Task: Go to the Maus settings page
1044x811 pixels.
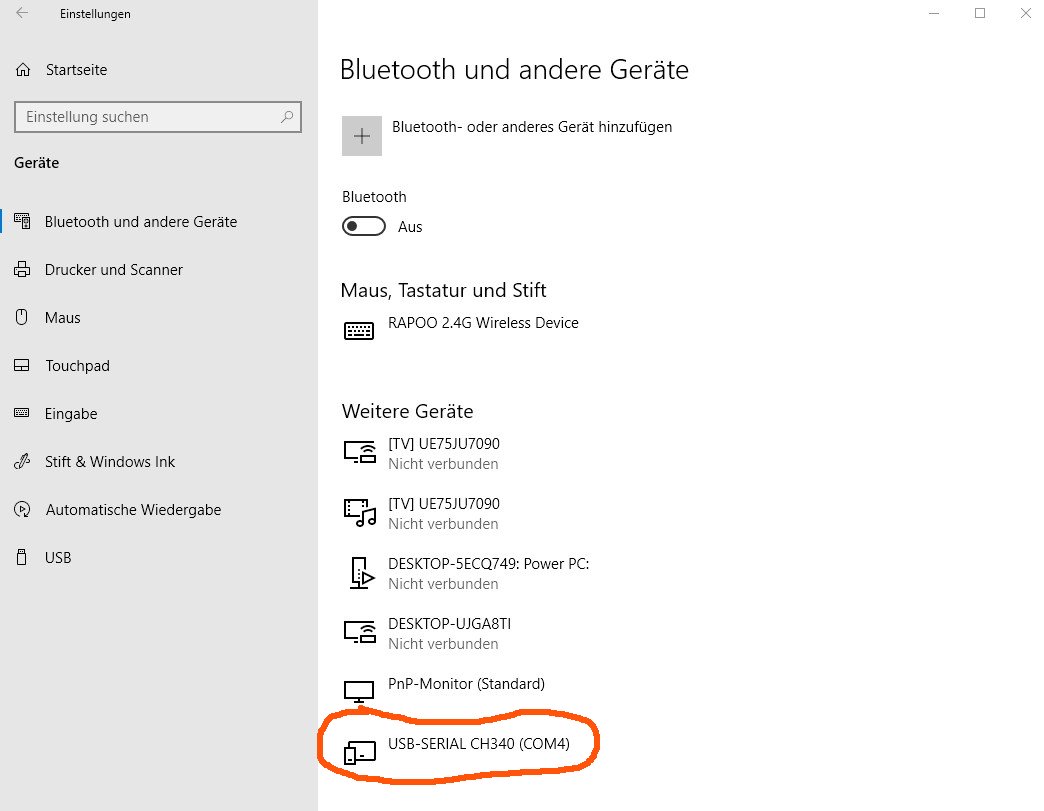Action: click(62, 318)
